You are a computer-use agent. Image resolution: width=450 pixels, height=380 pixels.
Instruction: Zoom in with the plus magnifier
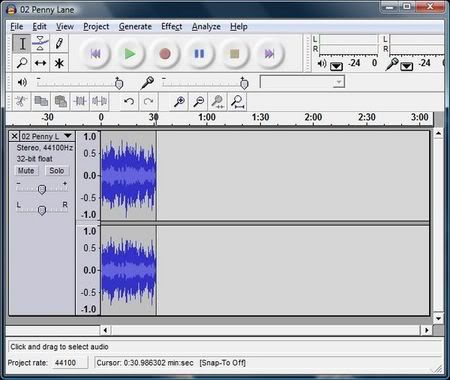[179, 101]
